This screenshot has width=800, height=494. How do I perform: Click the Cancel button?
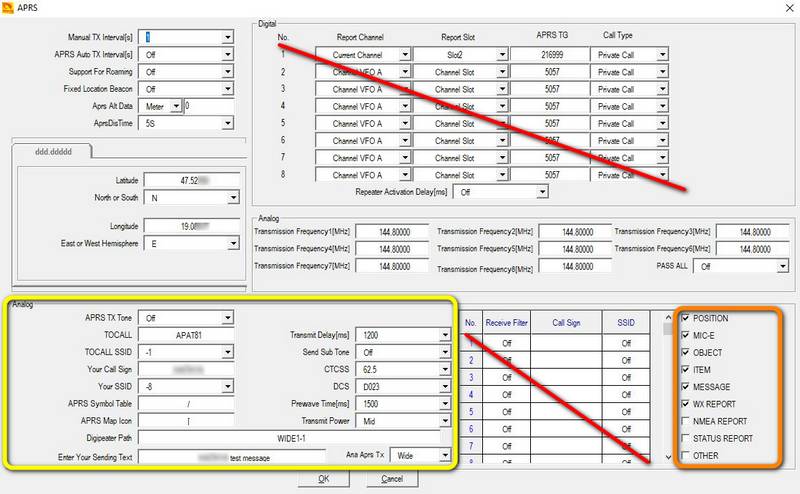(392, 479)
